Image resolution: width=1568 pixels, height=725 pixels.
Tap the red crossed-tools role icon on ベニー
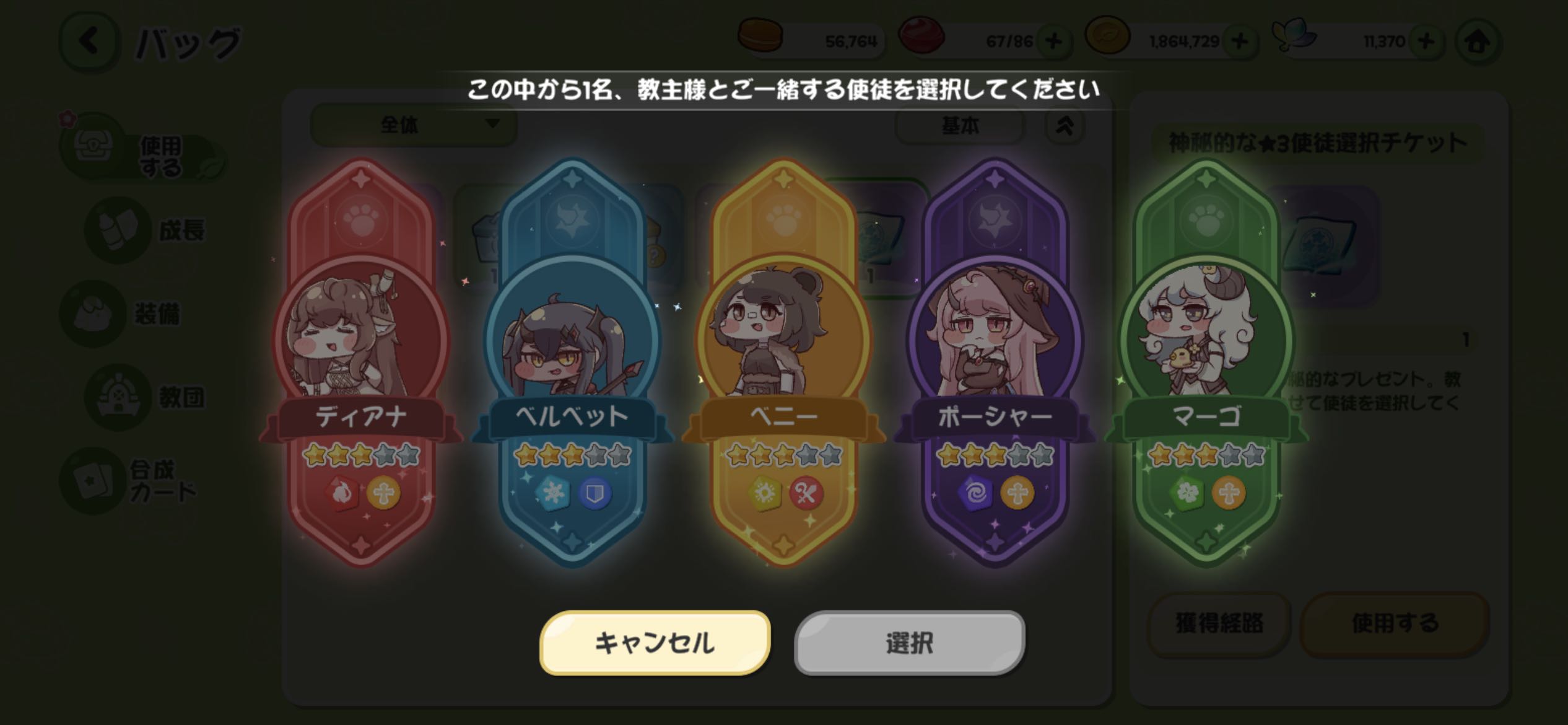coord(806,493)
